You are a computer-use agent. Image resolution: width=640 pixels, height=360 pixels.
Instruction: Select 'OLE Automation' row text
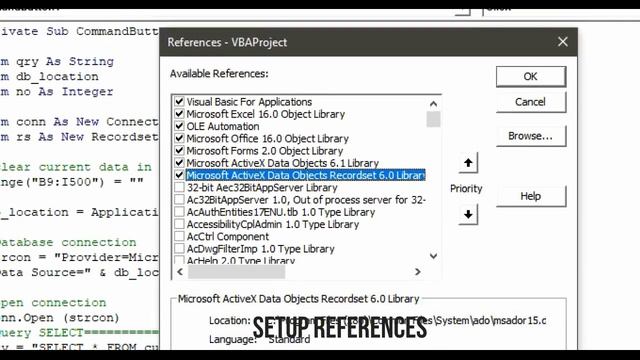223,126
